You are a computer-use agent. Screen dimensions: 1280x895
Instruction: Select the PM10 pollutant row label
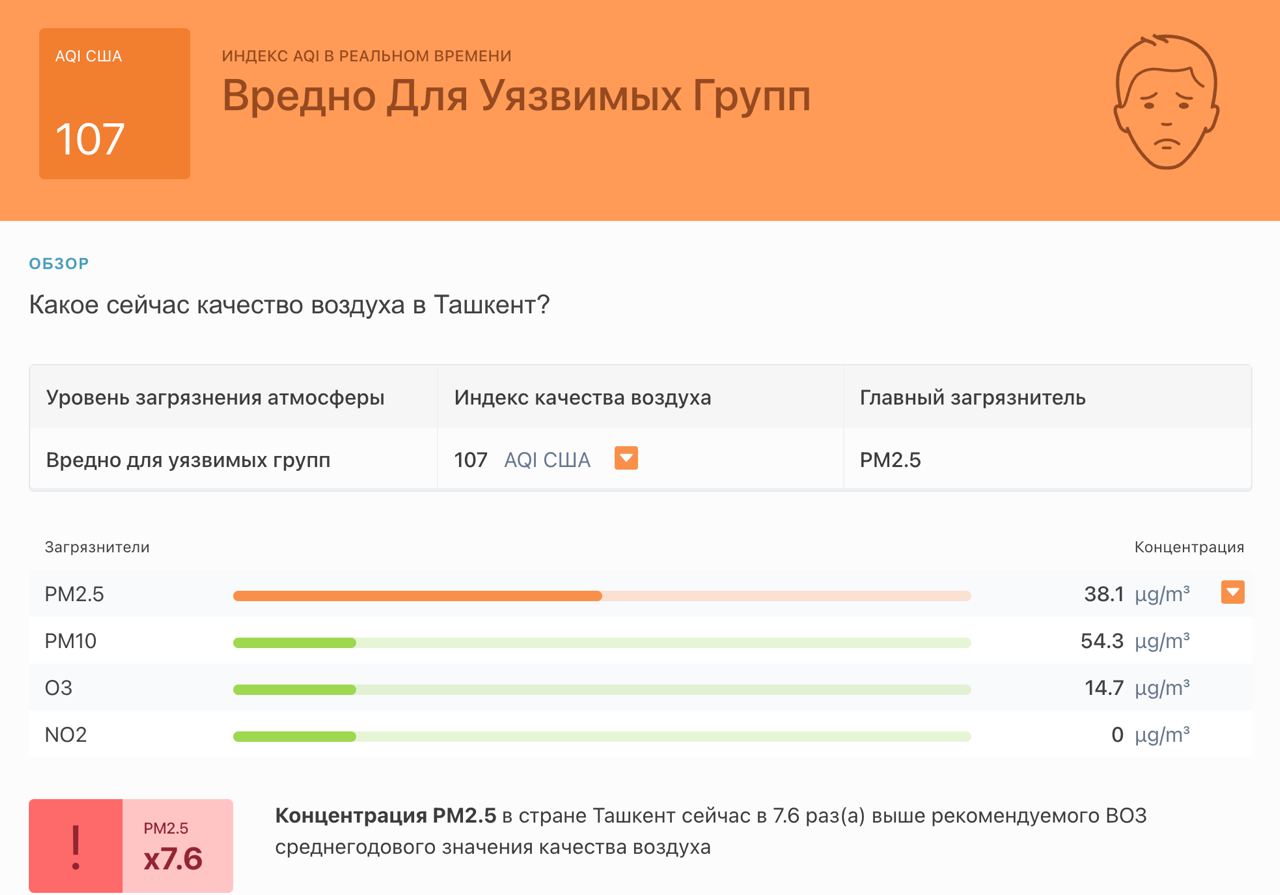71,641
